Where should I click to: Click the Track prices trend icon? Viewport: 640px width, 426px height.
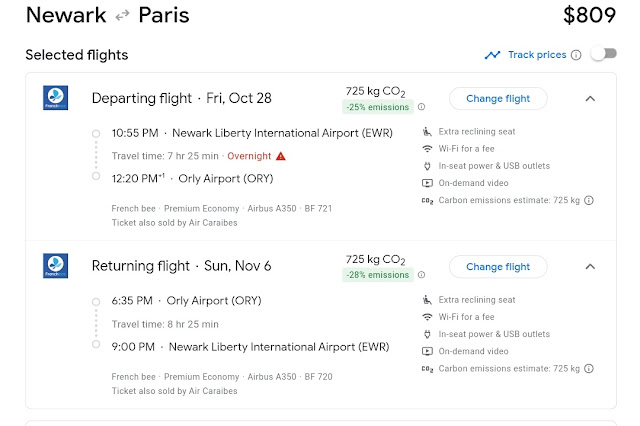click(x=493, y=55)
